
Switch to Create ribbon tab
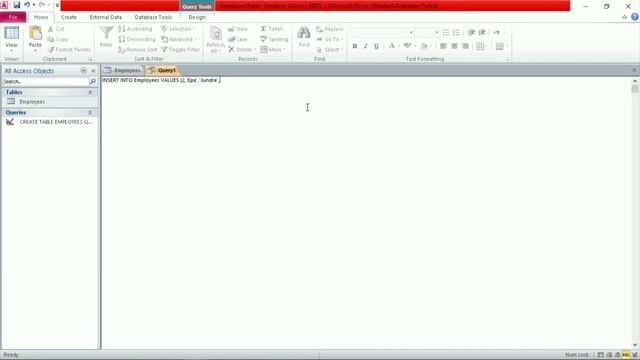69,17
